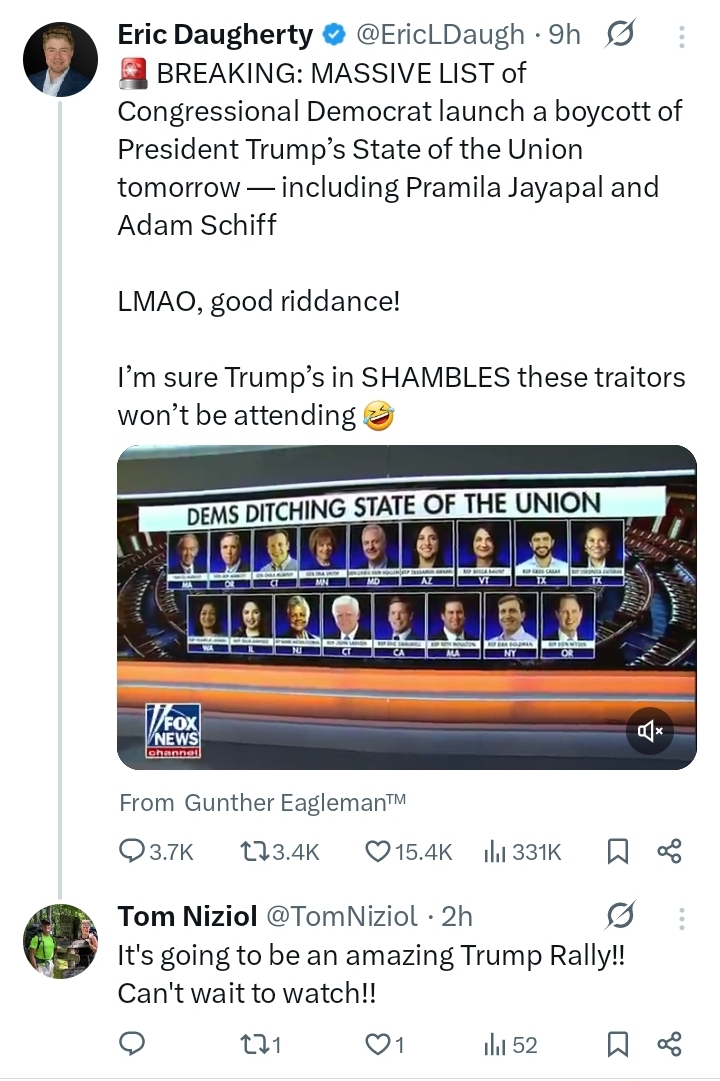720x1081 pixels.
Task: Open Gunther Eagleman video source link
Action: tap(296, 802)
